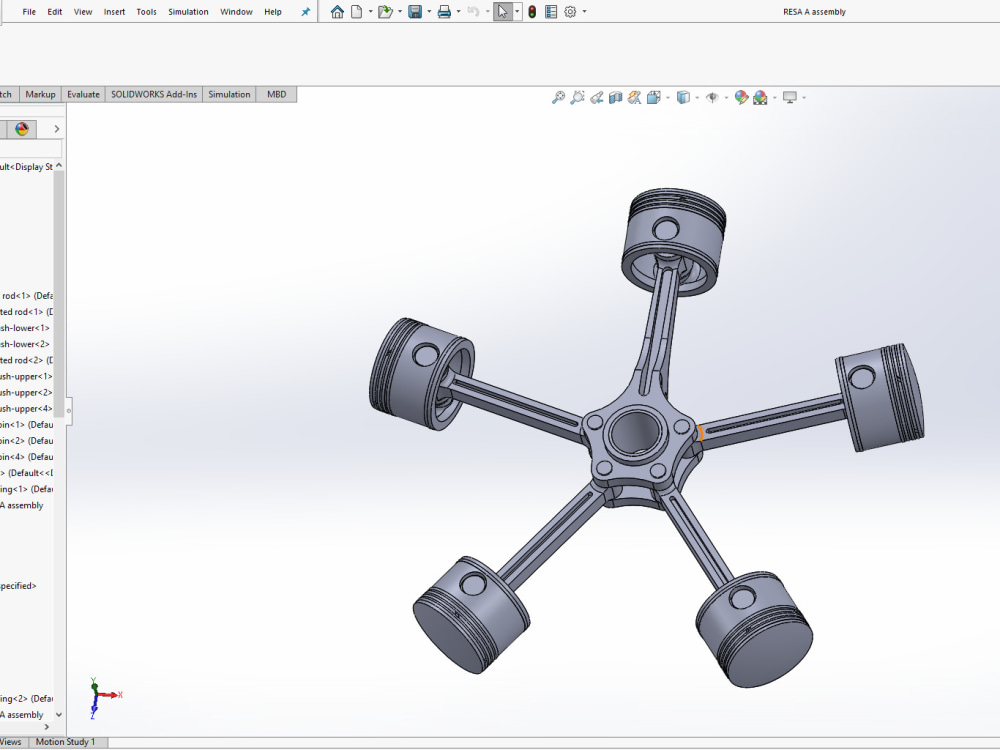This screenshot has width=1000, height=750.
Task: Expand the View Orientation dropdown arrow
Action: [668, 97]
